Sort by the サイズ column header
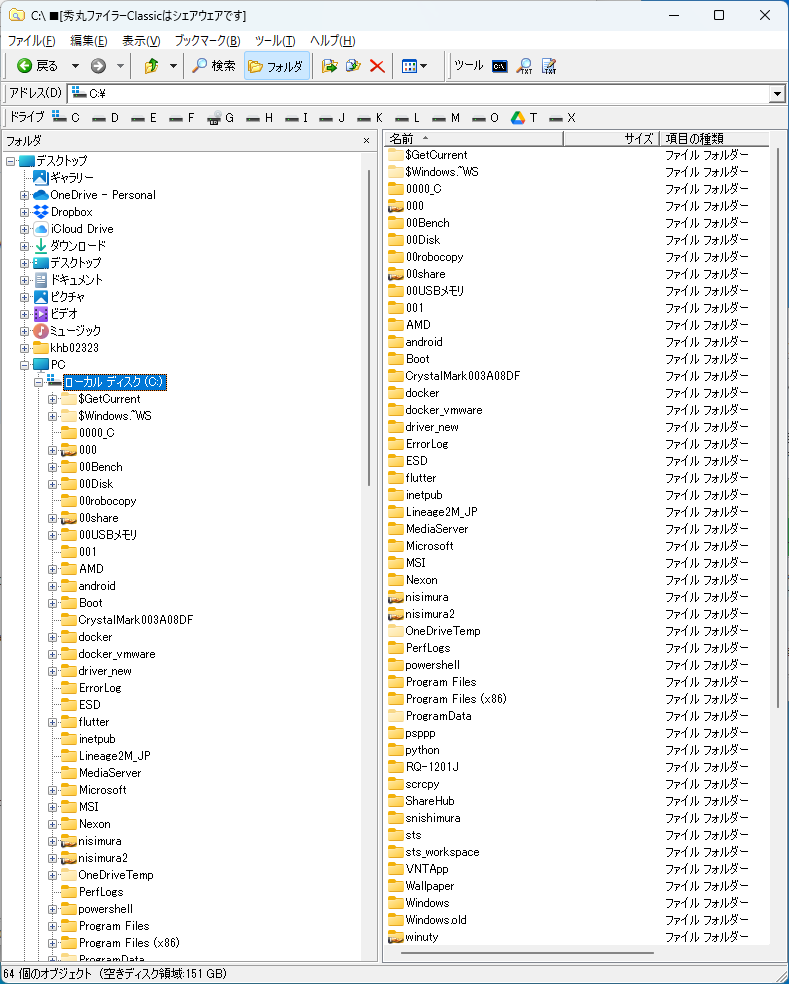This screenshot has height=984, width=789. click(611, 138)
